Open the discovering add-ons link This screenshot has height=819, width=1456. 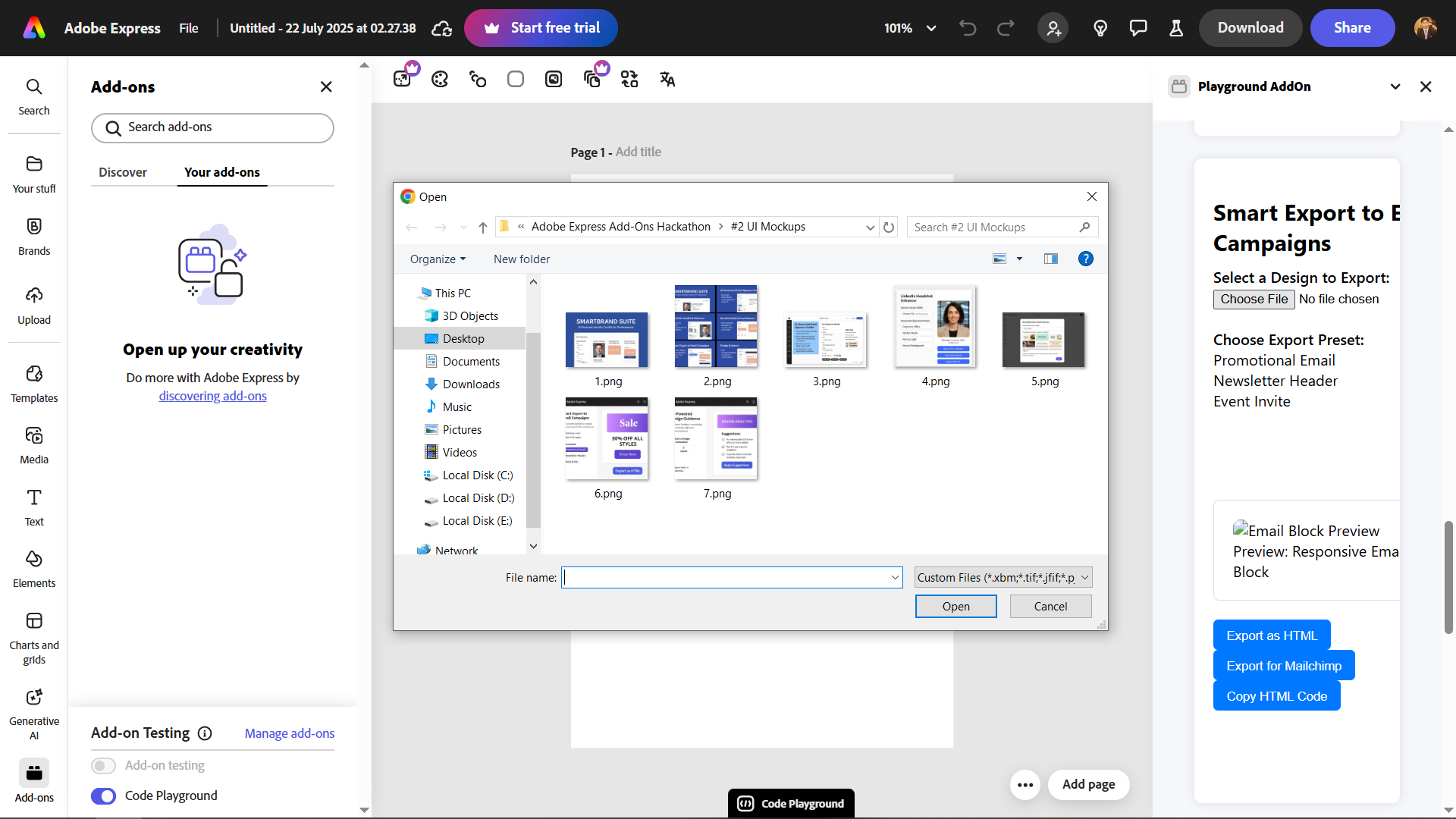(212, 396)
